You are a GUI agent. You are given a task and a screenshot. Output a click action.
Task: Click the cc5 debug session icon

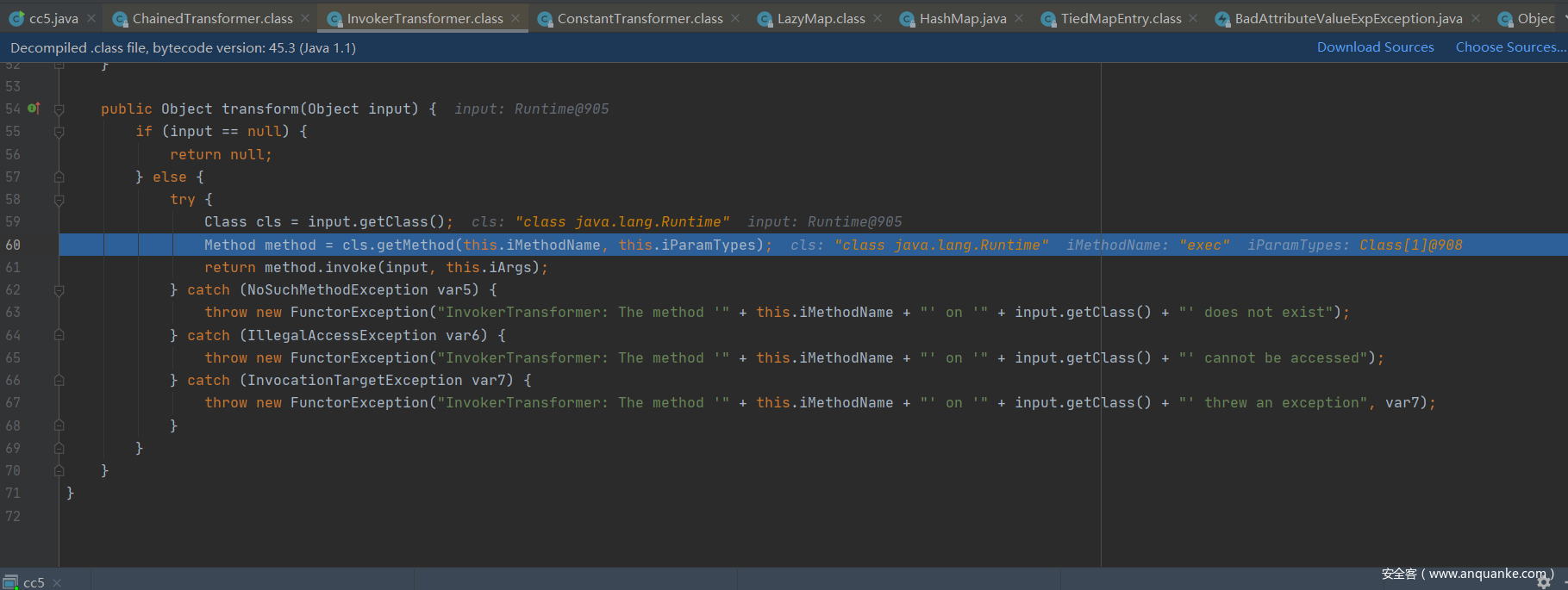[10, 582]
